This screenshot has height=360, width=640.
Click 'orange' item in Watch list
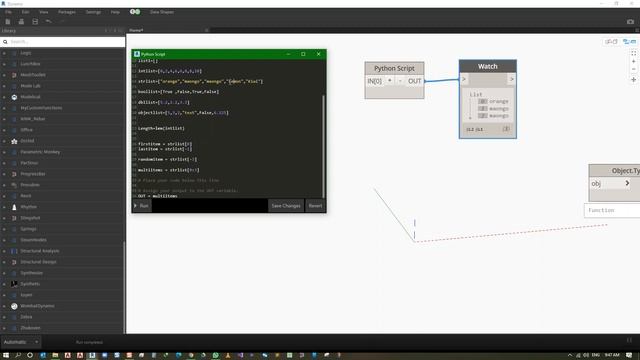[499, 101]
